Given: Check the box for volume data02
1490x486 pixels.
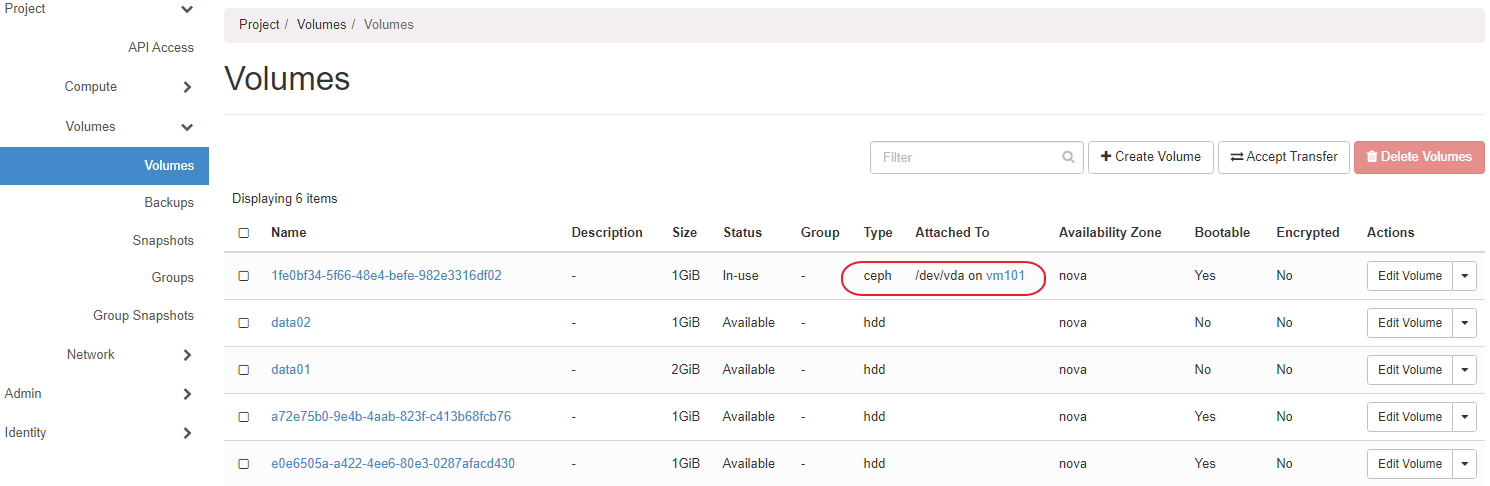Looking at the screenshot, I should [x=244, y=323].
